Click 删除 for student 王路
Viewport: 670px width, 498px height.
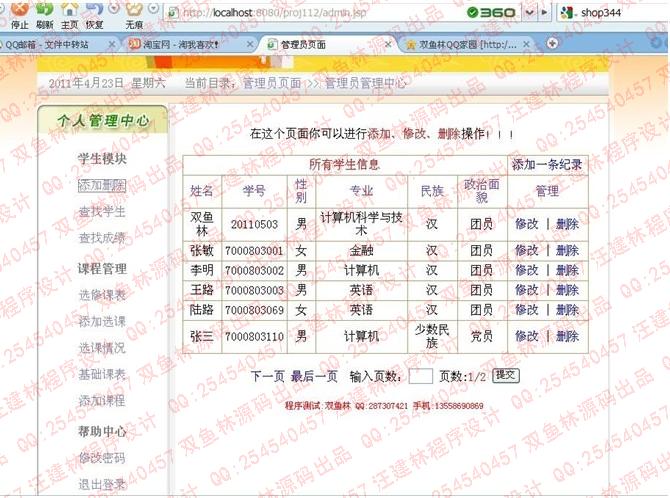coord(567,290)
